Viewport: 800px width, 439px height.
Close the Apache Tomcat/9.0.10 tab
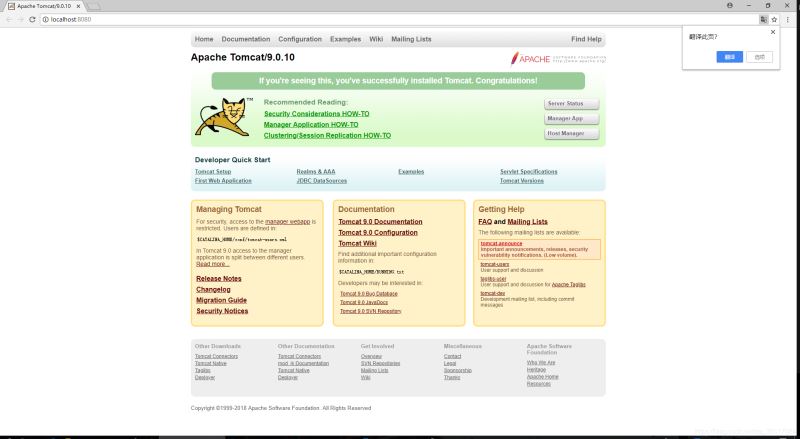click(x=79, y=6)
